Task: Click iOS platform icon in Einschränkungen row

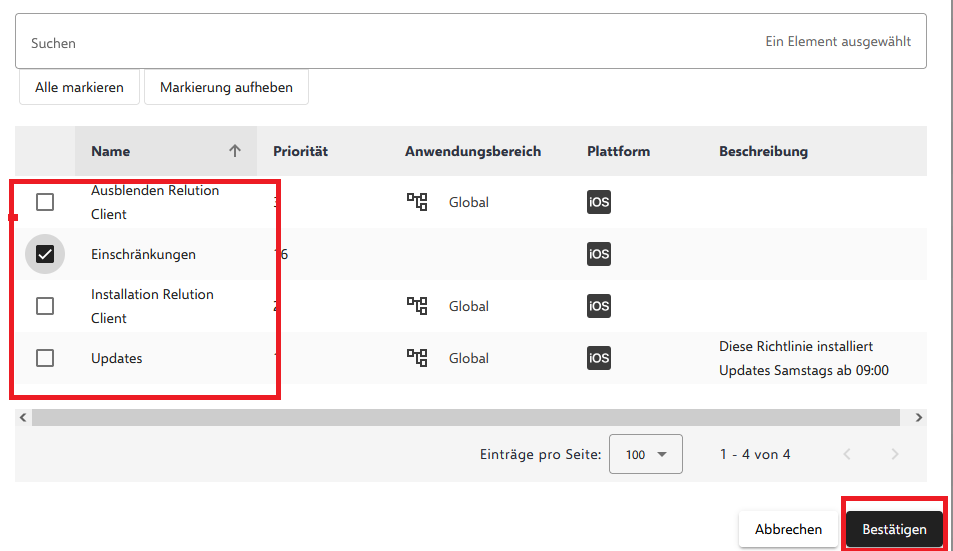Action: [599, 254]
